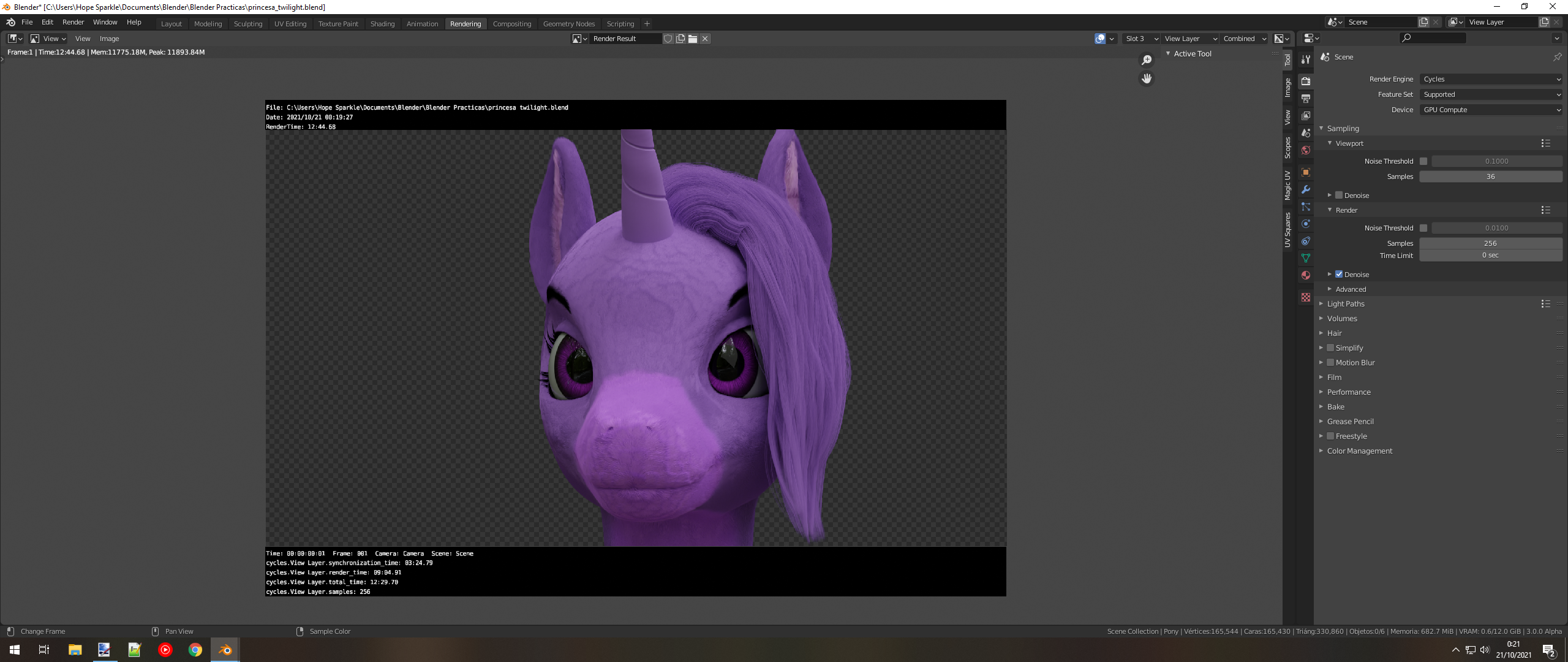Select the pan hand gizmo in image editor

(1147, 78)
